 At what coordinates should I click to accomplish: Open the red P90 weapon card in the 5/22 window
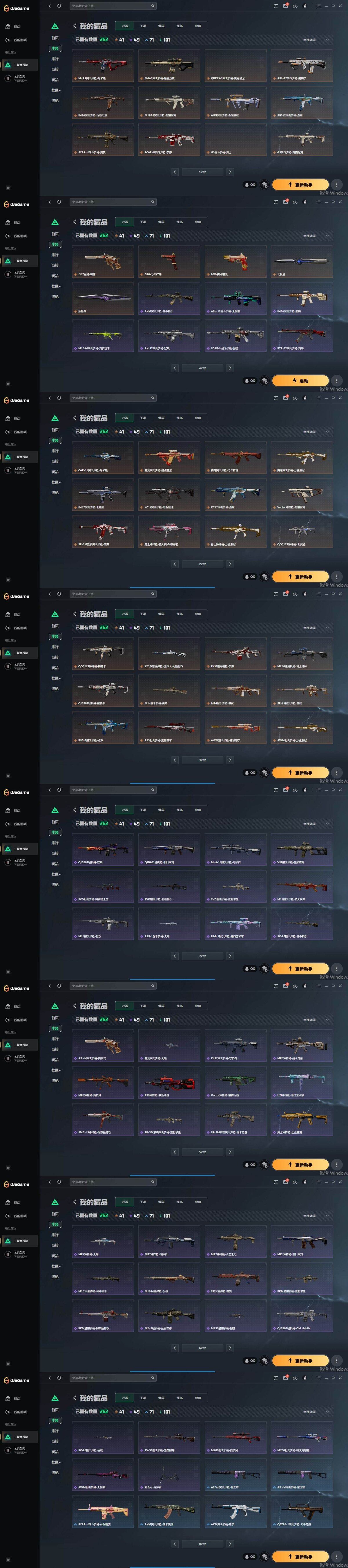click(x=169, y=1083)
